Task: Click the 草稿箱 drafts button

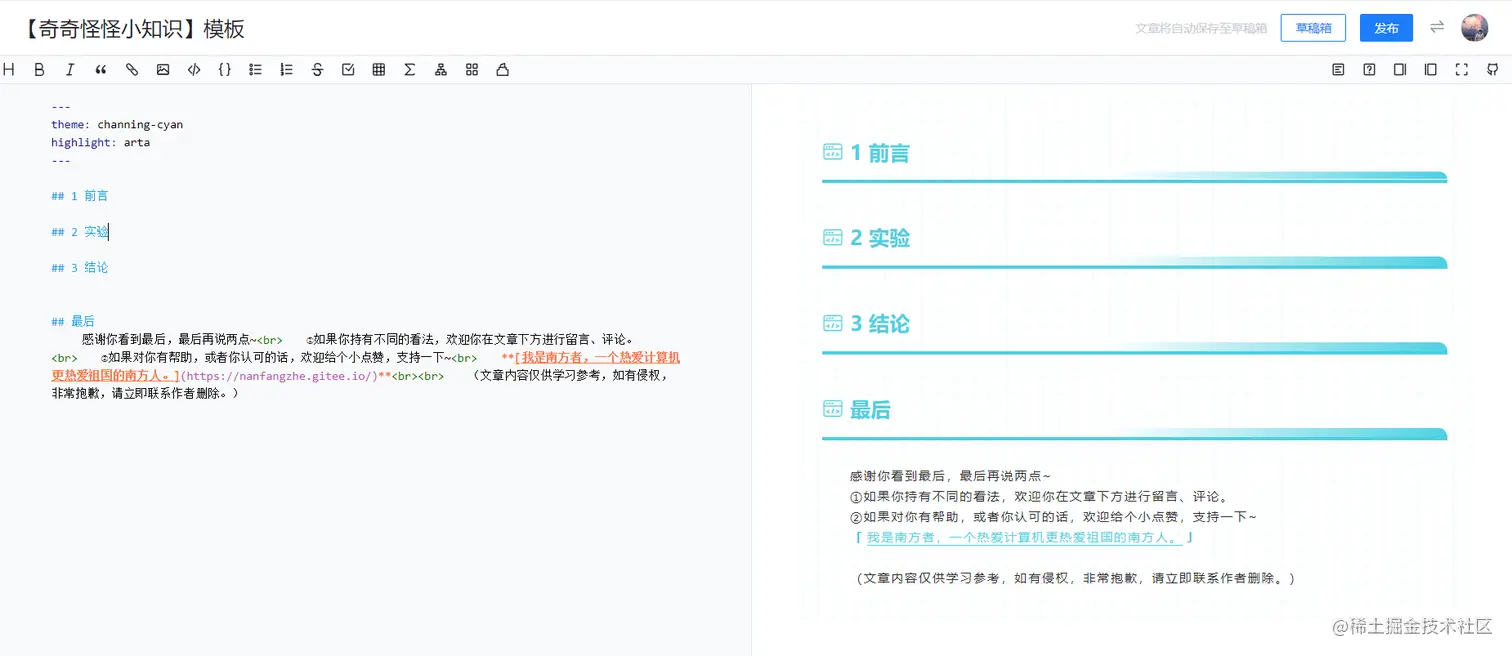Action: click(1313, 28)
